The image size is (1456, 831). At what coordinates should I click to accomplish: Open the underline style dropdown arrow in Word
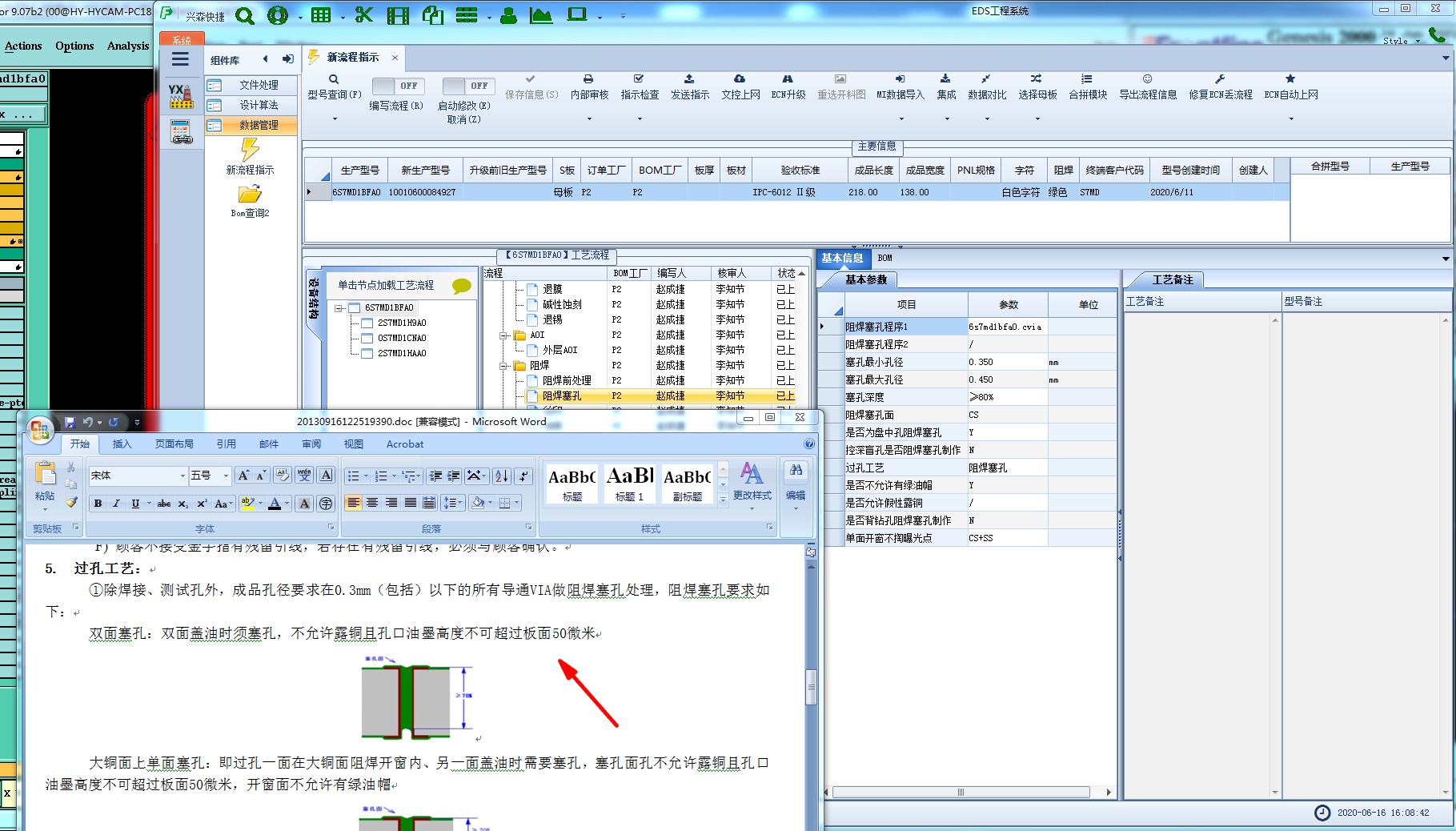[148, 504]
